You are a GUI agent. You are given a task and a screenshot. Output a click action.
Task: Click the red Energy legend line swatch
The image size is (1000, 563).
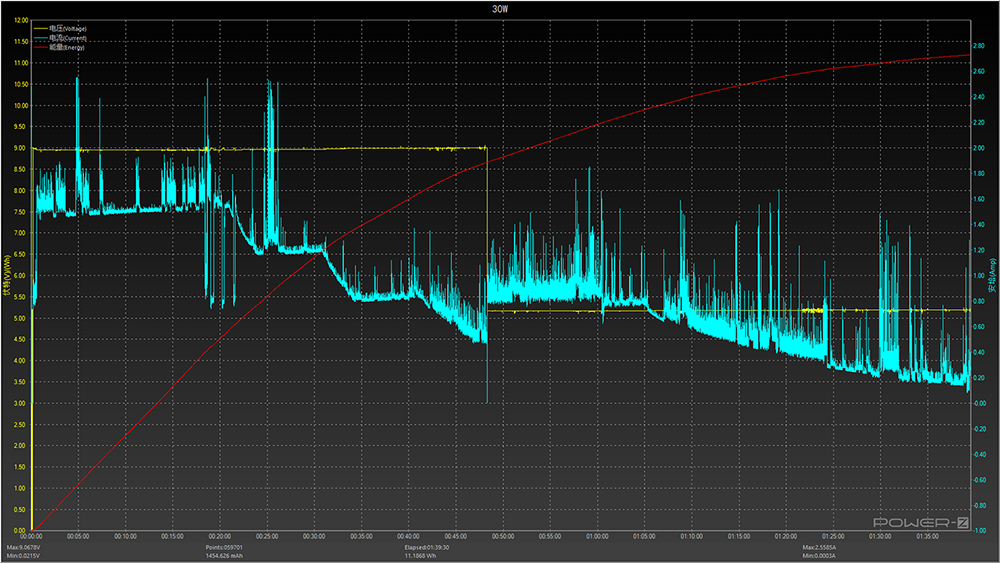click(x=41, y=47)
